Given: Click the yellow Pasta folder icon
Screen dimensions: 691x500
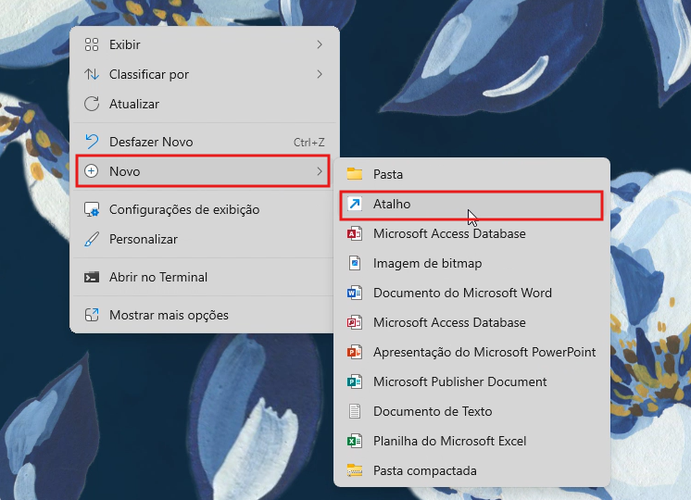Looking at the screenshot, I should tap(354, 174).
